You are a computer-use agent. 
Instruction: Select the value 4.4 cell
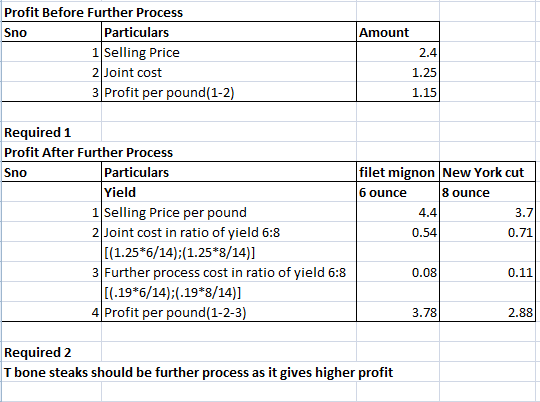coord(398,212)
